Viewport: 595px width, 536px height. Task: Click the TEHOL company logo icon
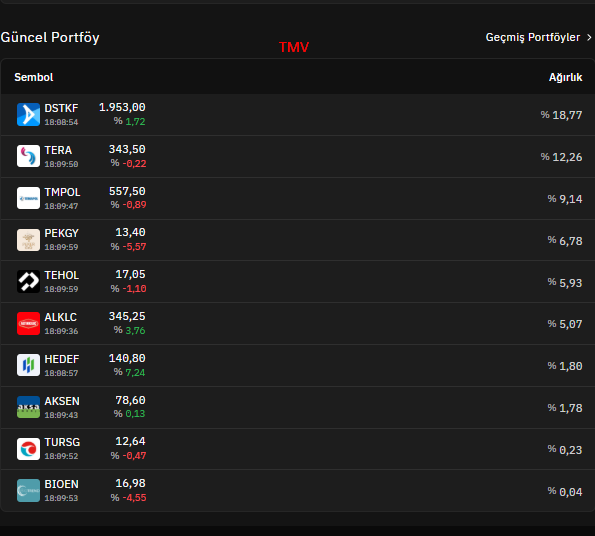[28, 281]
